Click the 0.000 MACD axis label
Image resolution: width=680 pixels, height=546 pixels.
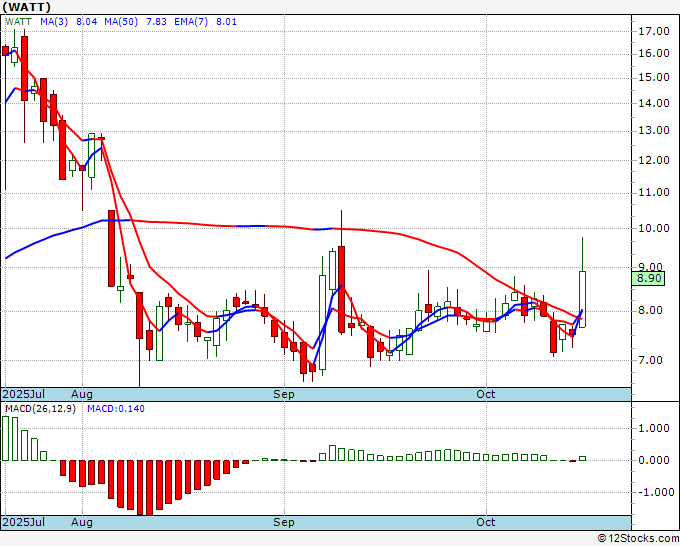pyautogui.click(x=653, y=461)
